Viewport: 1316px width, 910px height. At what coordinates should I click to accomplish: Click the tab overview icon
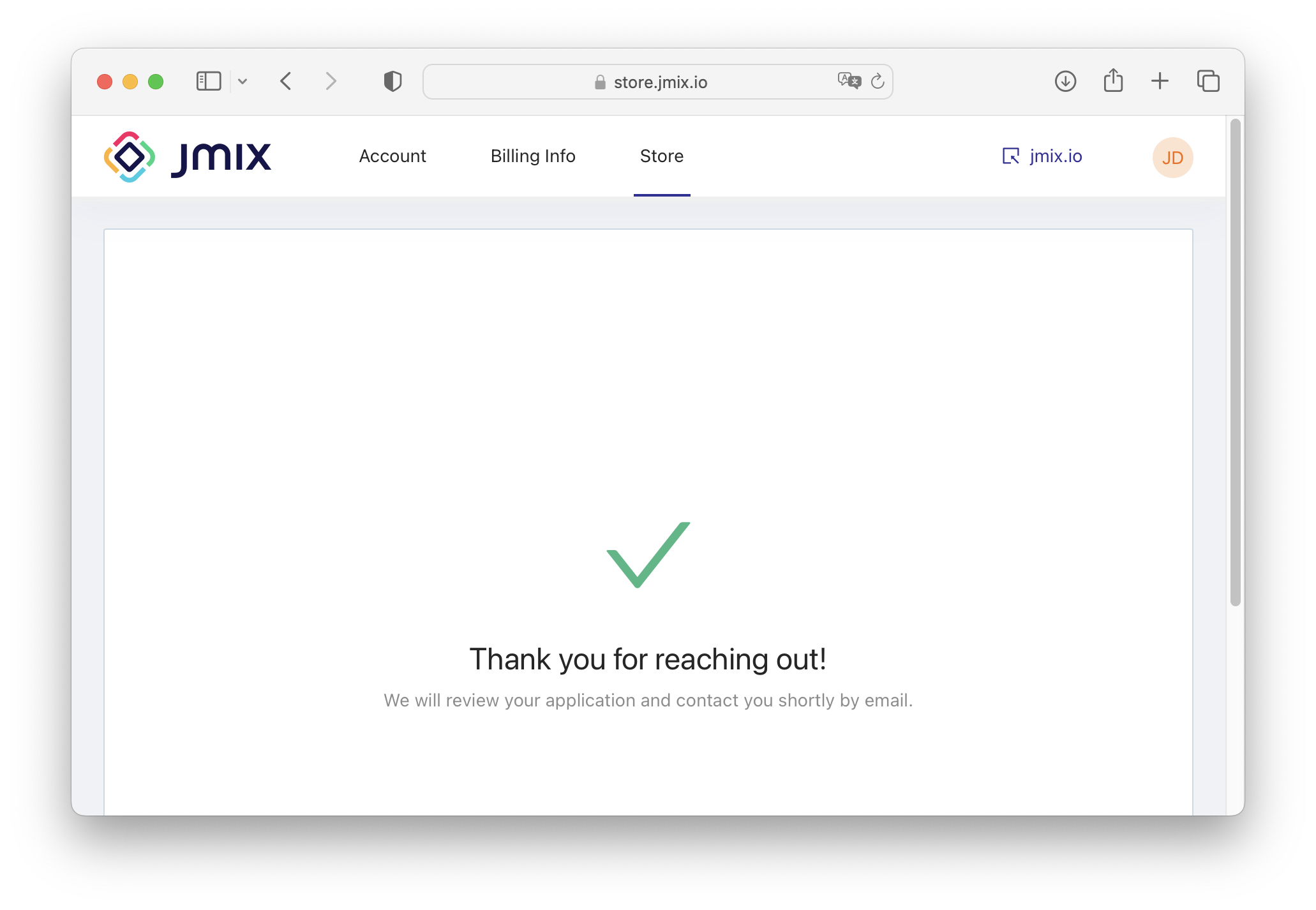(1208, 81)
